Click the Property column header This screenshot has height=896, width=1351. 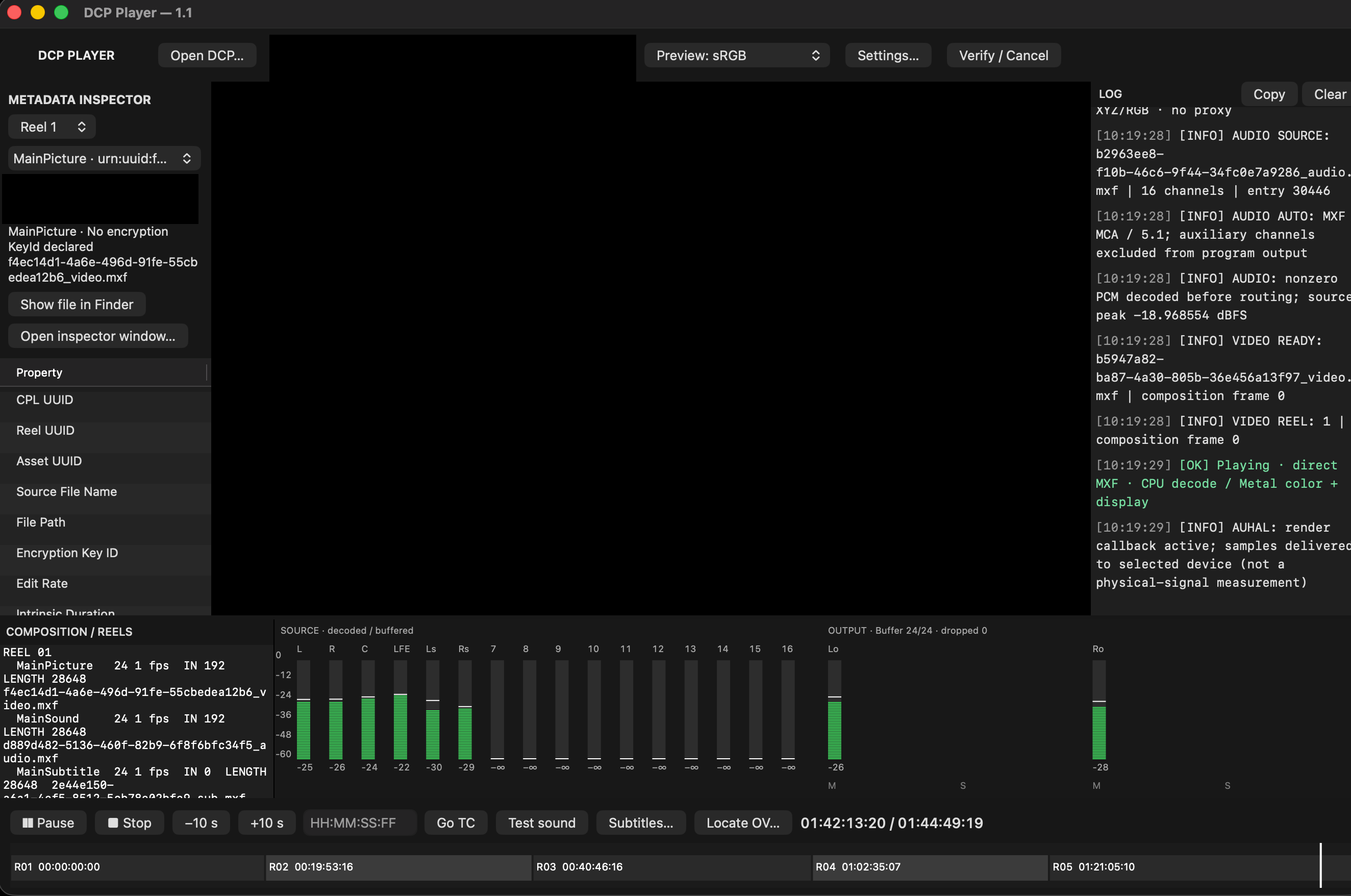(x=104, y=372)
